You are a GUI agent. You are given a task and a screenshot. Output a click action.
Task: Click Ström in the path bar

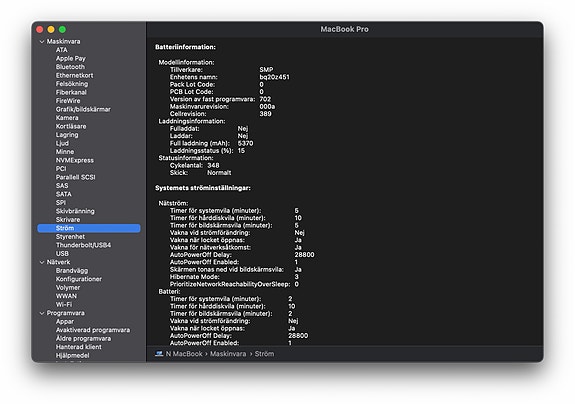tap(264, 354)
